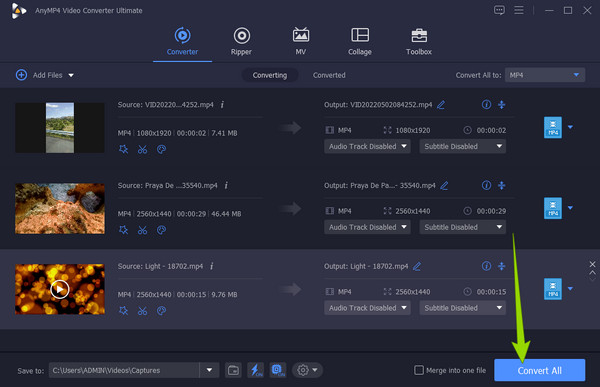Rename output VID20220502084252.mp4 with pencil icon
Image resolution: width=600 pixels, height=387 pixels.
(x=441, y=105)
